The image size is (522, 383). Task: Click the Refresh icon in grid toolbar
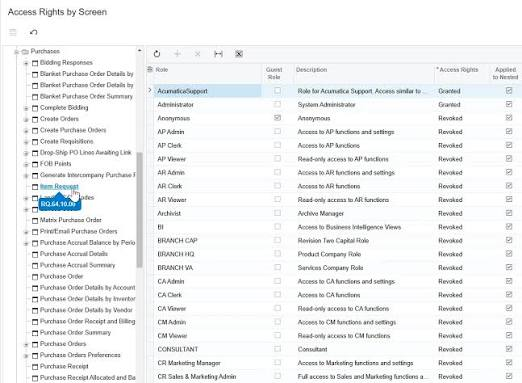point(157,54)
